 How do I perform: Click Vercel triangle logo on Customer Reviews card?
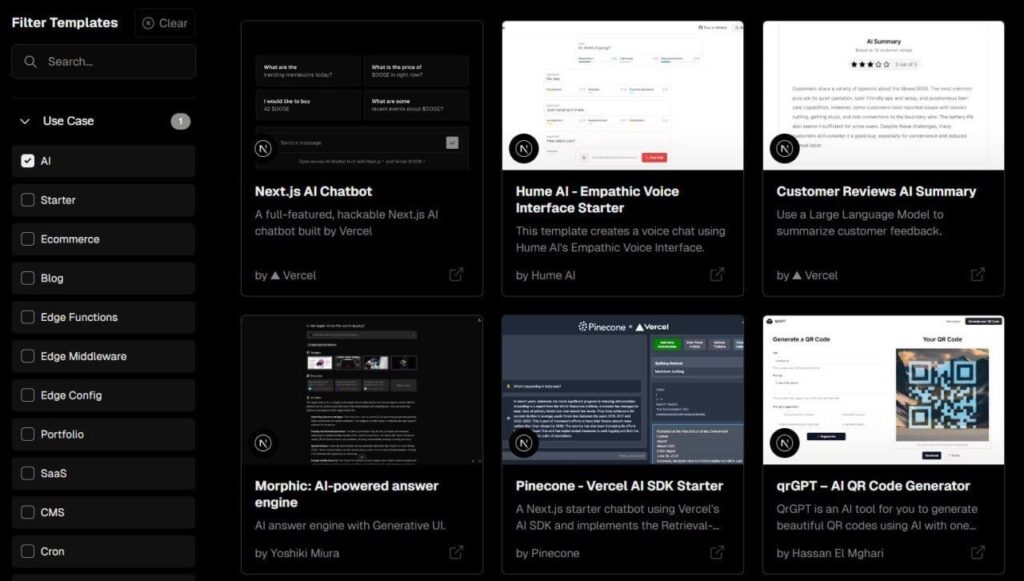[797, 275]
